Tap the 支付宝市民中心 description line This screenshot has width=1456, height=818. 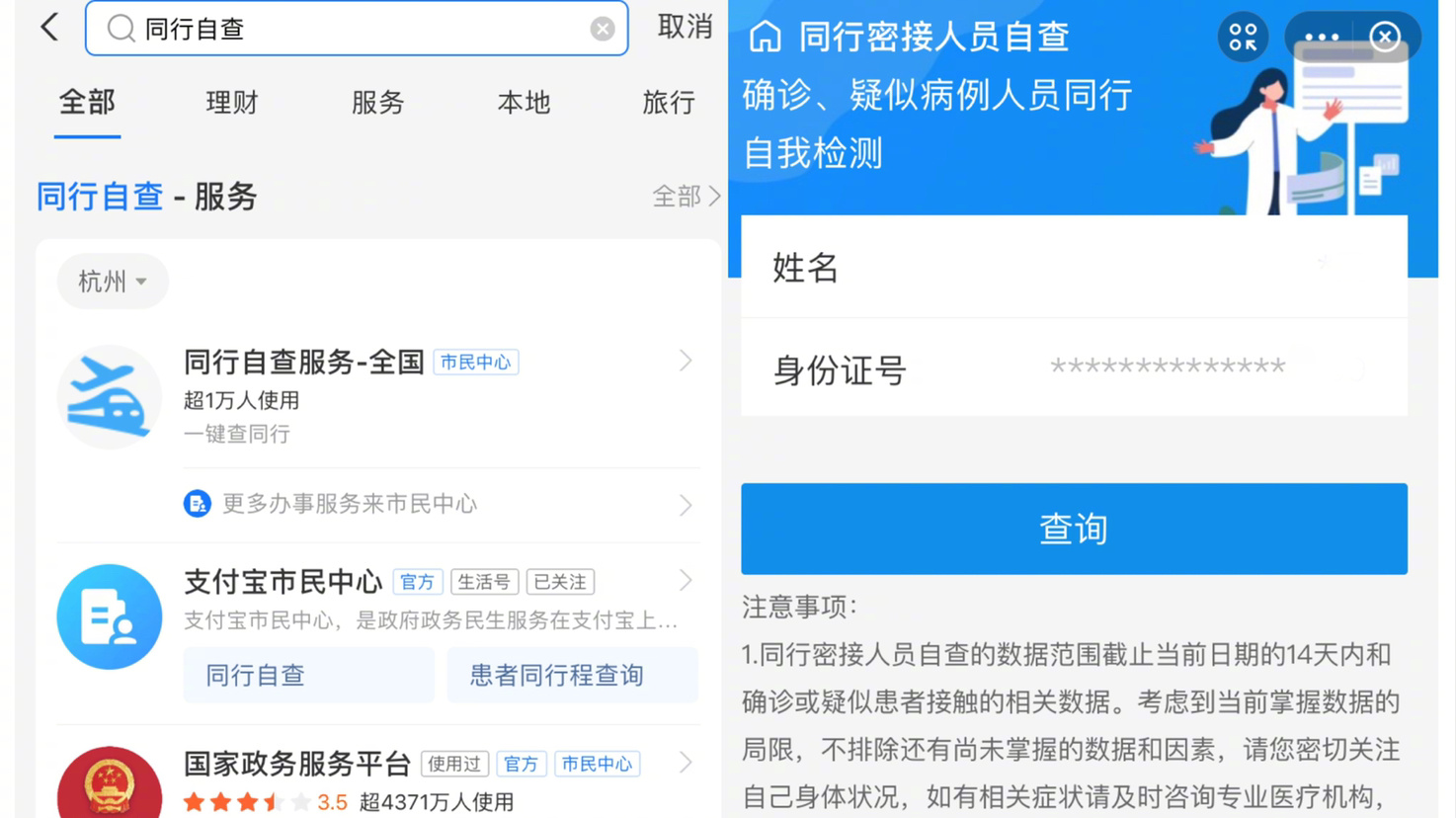tap(431, 620)
